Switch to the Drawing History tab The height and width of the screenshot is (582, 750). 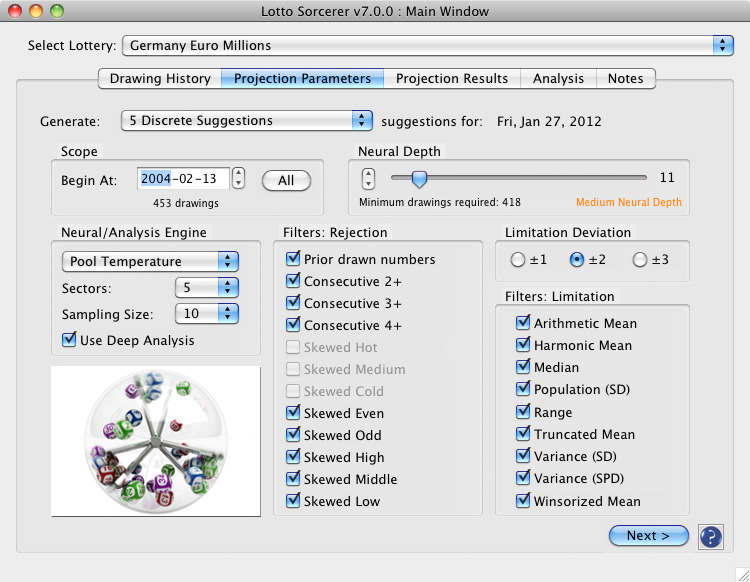pos(160,78)
